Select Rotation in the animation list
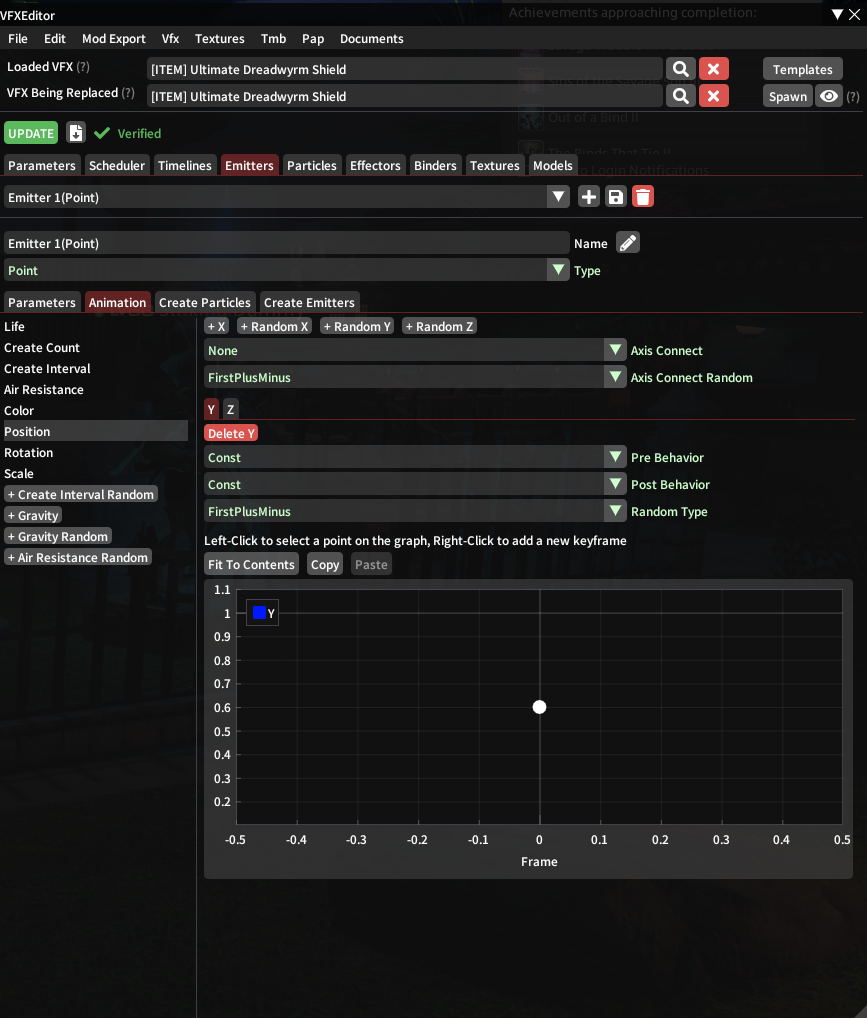The height and width of the screenshot is (1018, 867). (x=95, y=452)
